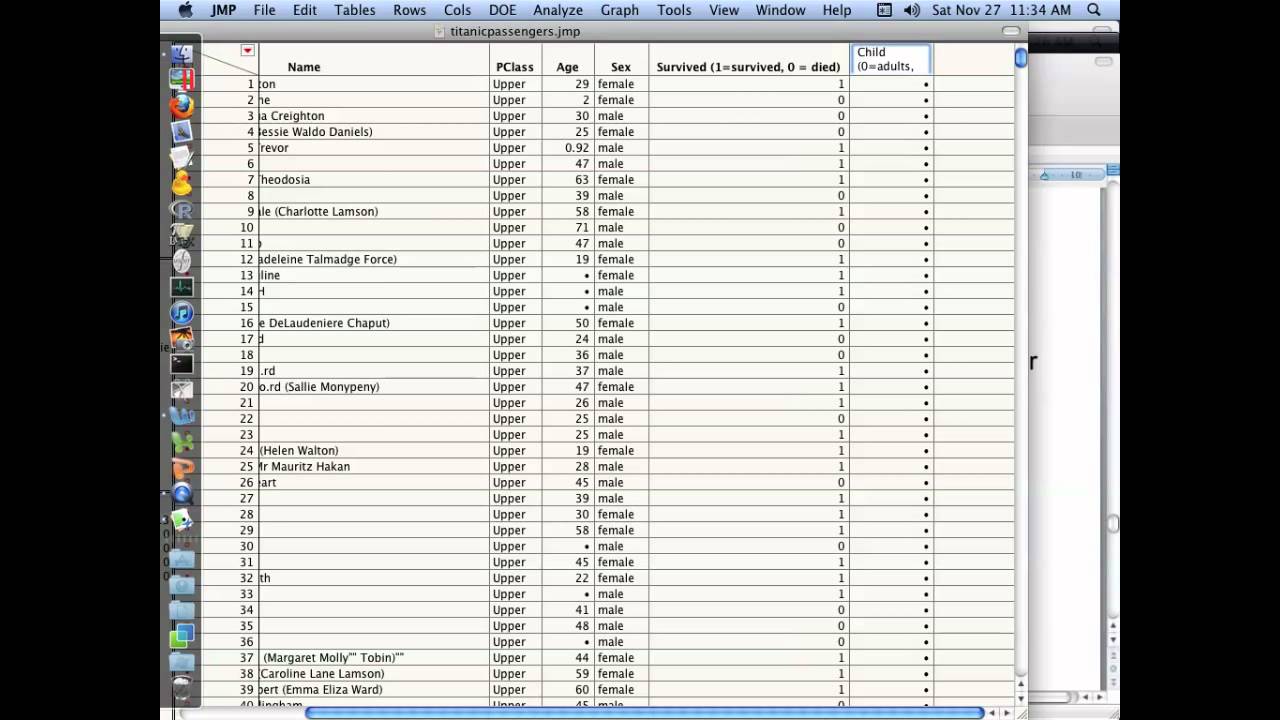Open the Help menu
The height and width of the screenshot is (720, 1280).
pos(837,10)
